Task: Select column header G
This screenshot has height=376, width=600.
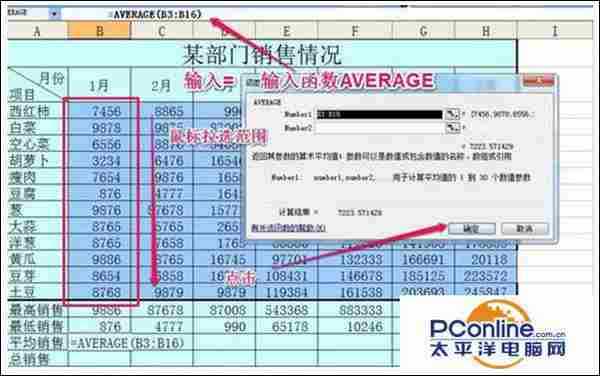Action: (424, 31)
